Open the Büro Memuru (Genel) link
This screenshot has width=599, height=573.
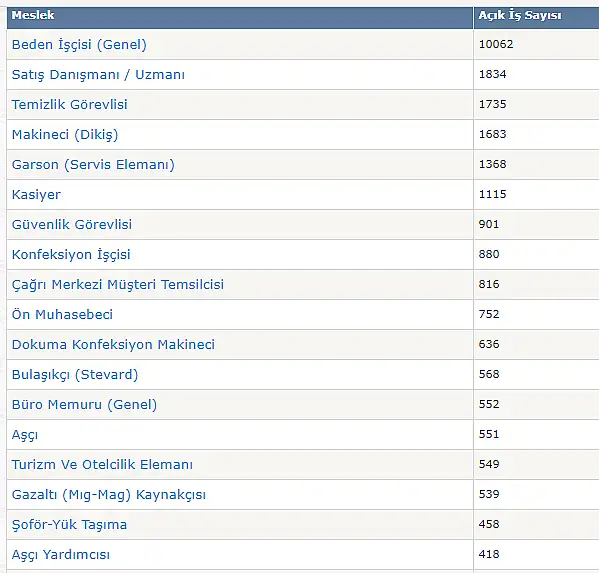pyautogui.click(x=84, y=405)
